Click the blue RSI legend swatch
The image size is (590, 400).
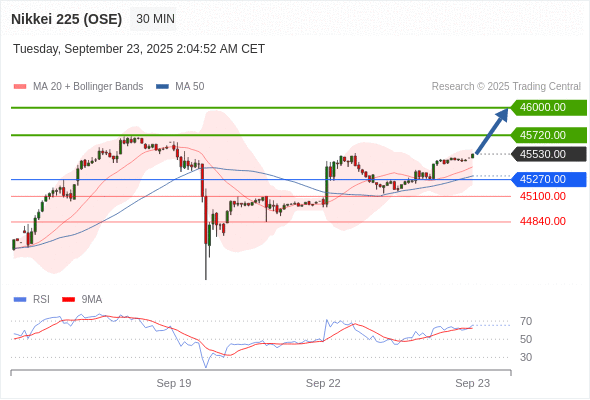tap(20, 300)
